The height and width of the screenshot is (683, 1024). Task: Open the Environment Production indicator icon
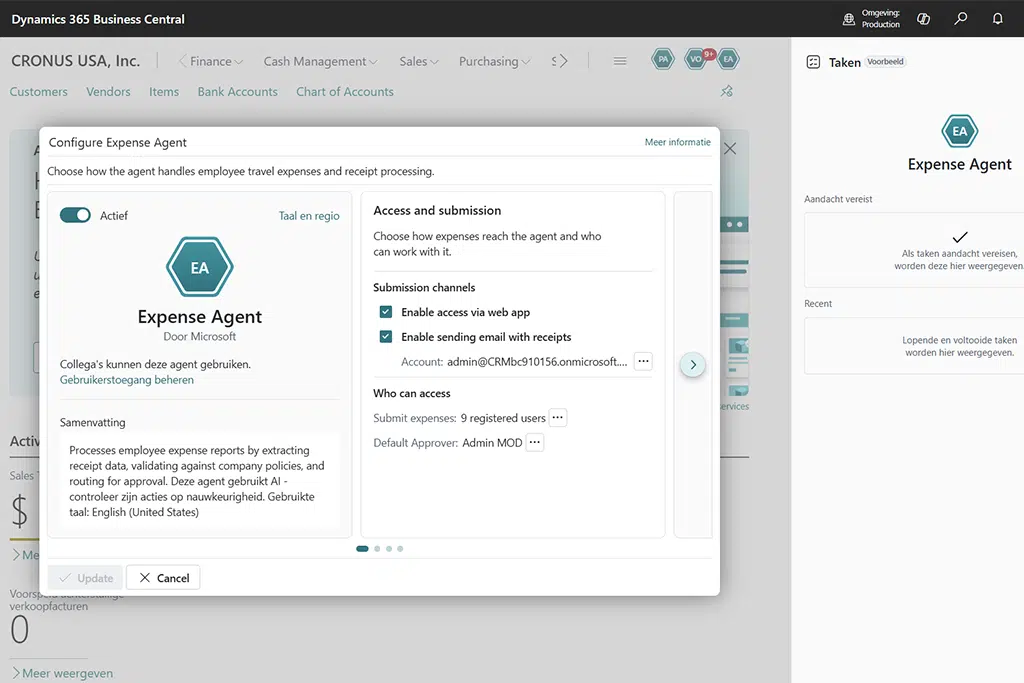848,19
